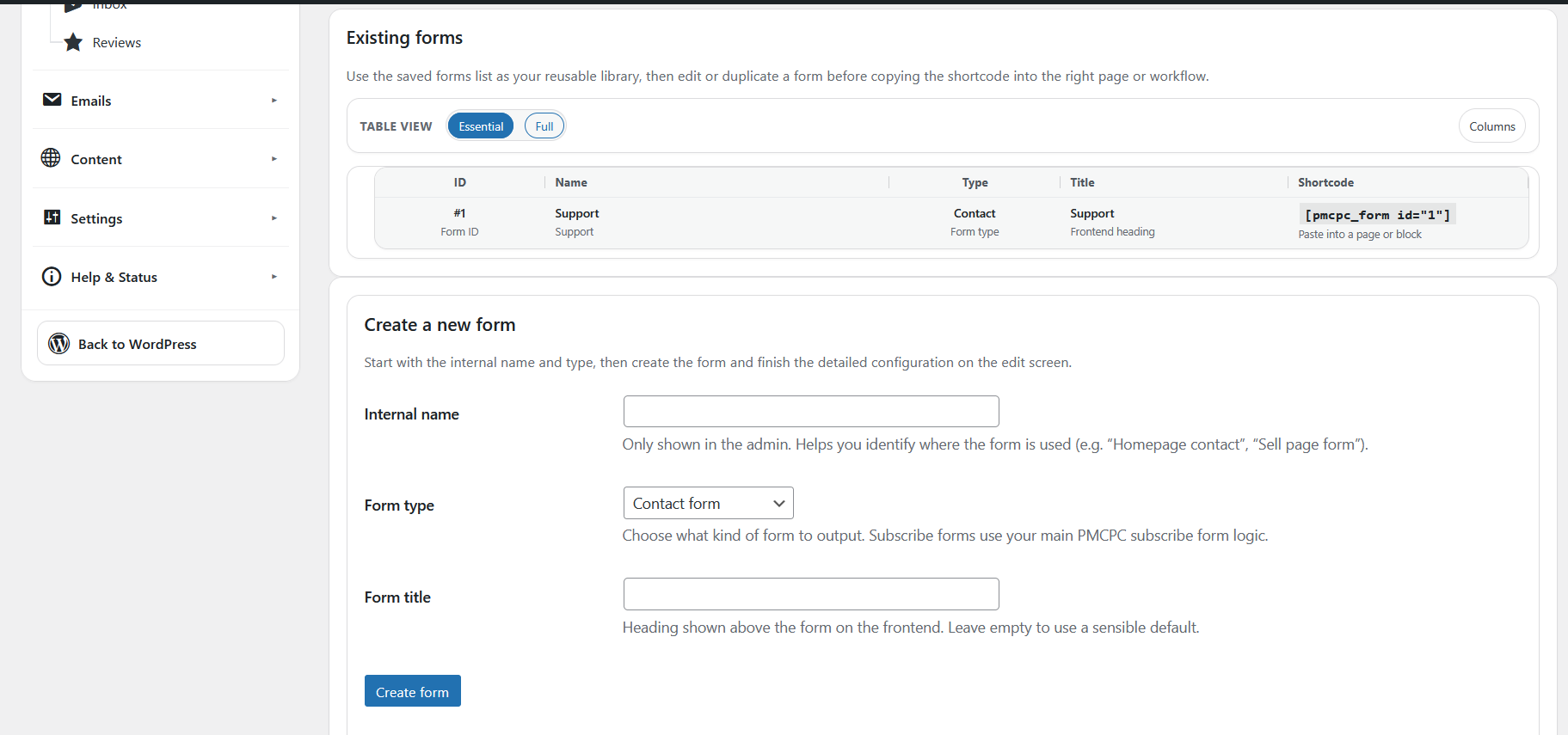1568x735 pixels.
Task: Expand the Help & Status menu arrow
Action: pyautogui.click(x=274, y=277)
